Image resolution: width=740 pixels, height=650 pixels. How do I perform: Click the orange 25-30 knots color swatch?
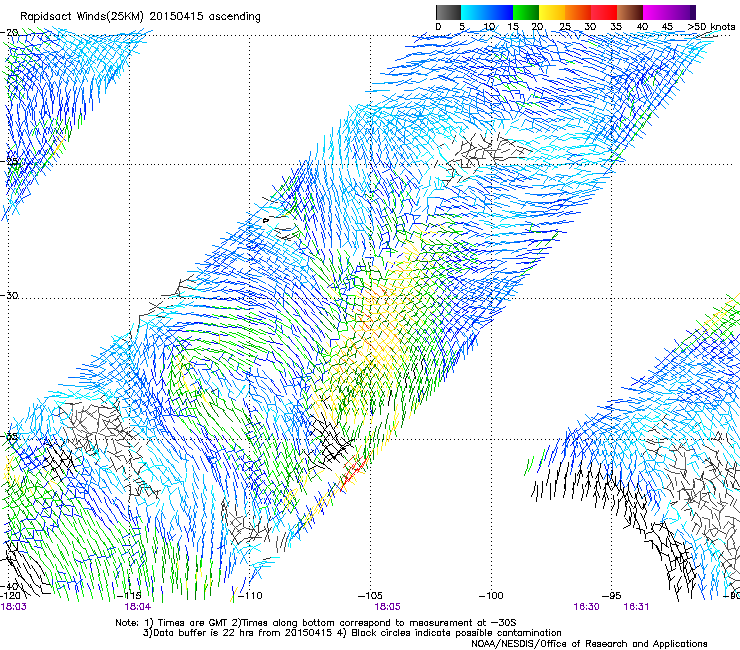point(578,12)
